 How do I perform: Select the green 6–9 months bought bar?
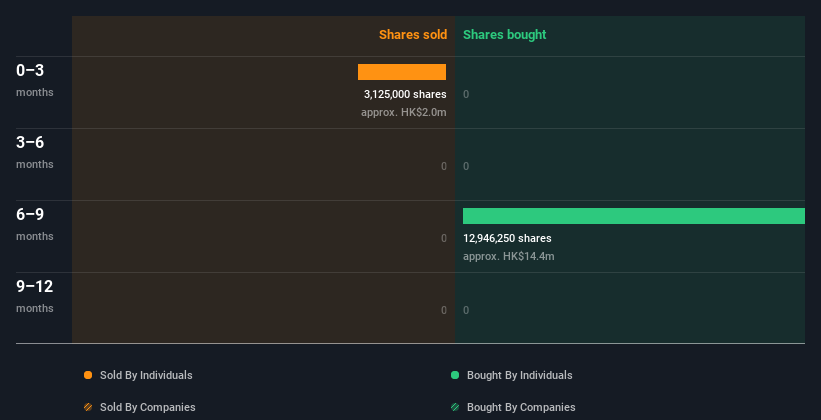tap(634, 216)
